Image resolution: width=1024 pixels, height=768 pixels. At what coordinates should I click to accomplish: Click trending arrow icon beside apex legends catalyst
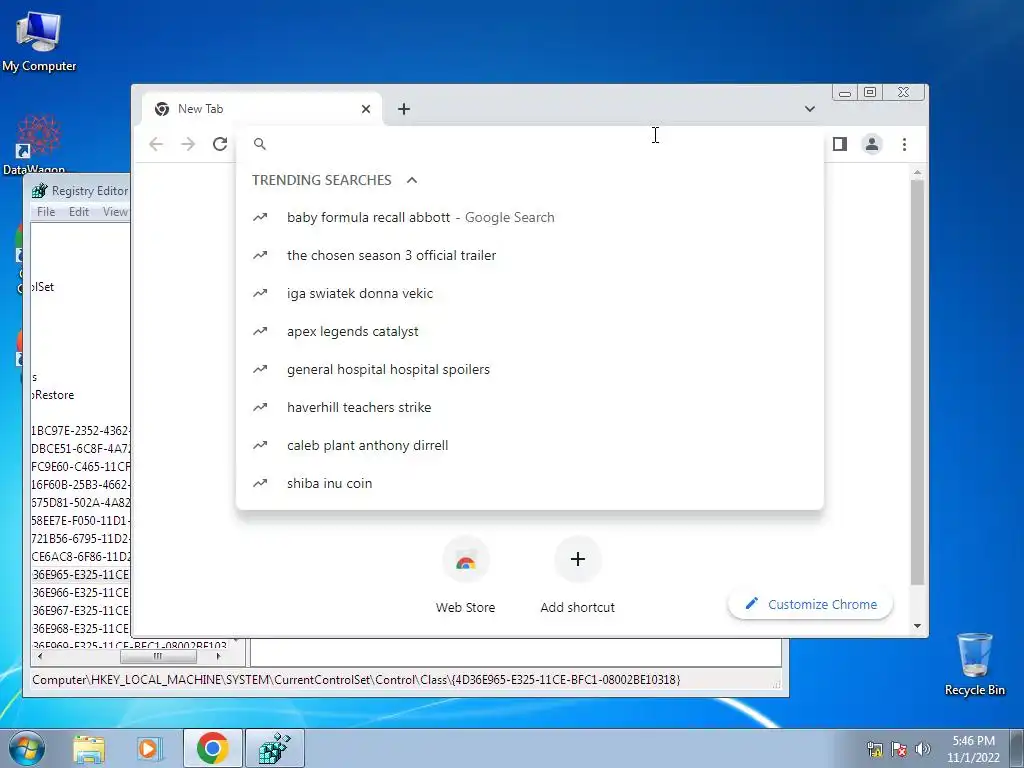click(x=260, y=331)
